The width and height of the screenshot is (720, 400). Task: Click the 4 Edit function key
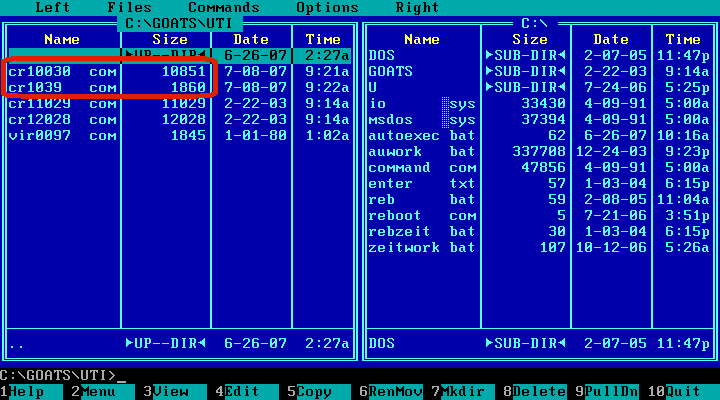coord(247,392)
